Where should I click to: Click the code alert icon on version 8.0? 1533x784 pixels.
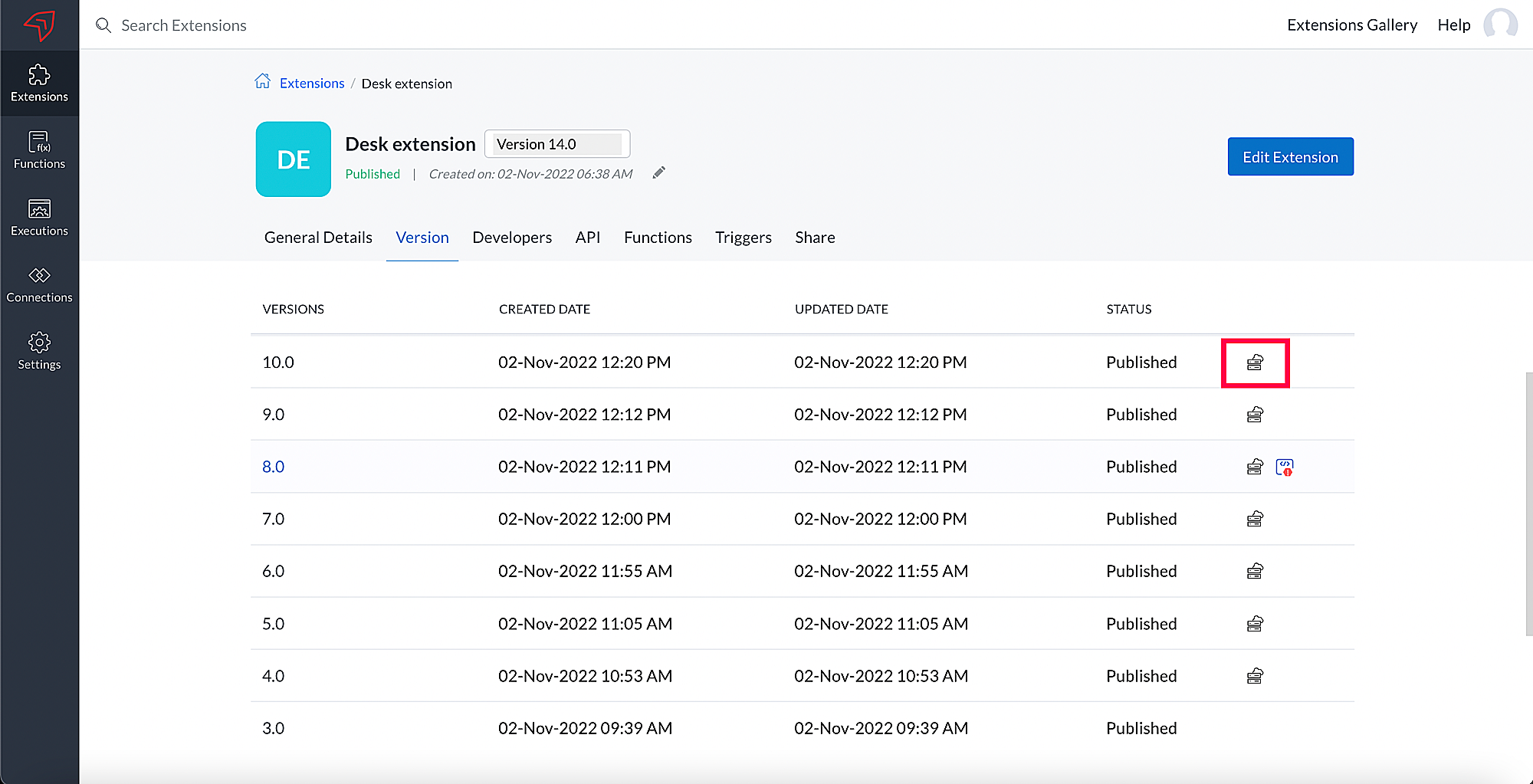1284,467
